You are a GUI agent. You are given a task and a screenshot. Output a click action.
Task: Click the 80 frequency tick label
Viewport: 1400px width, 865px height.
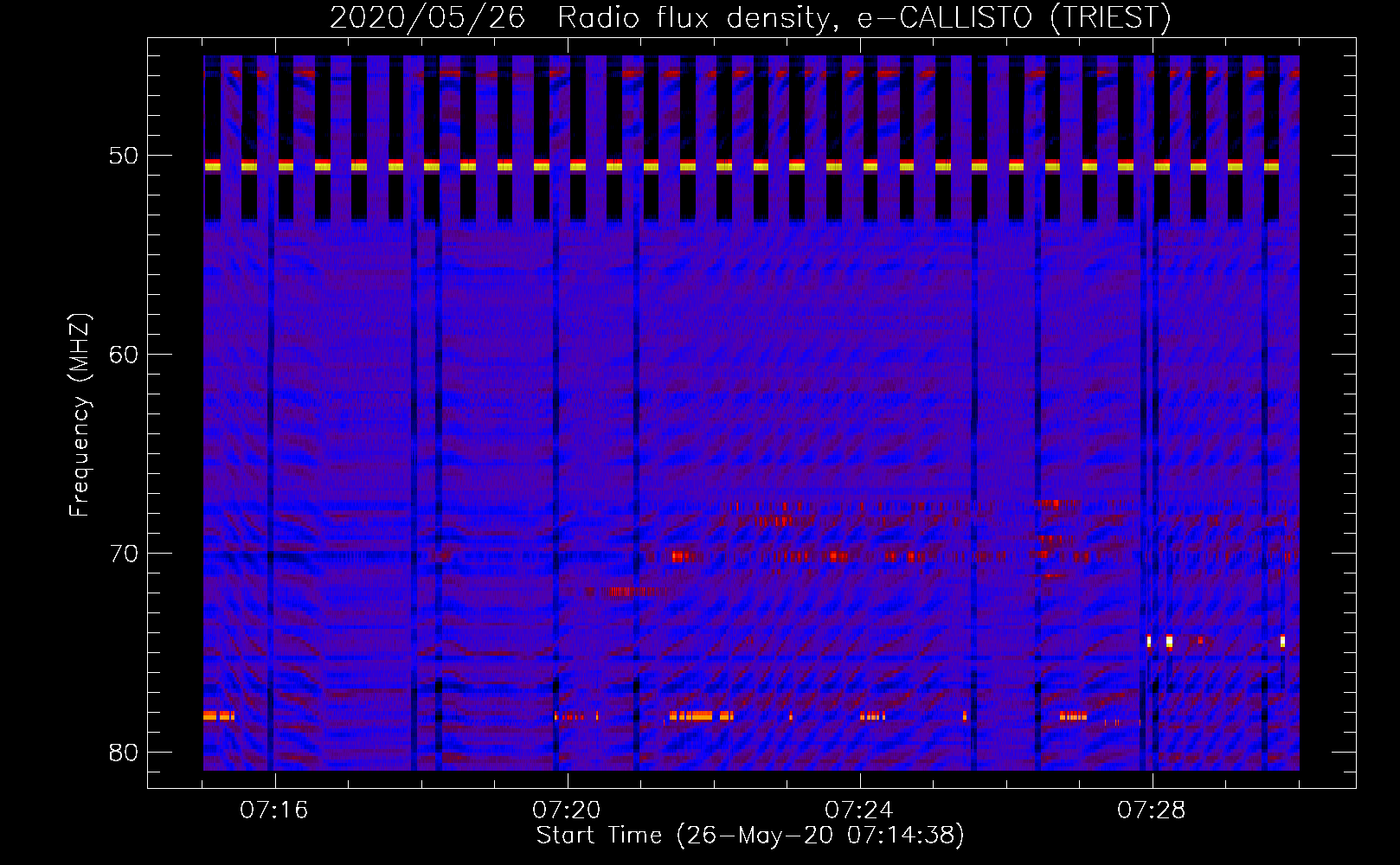click(124, 753)
